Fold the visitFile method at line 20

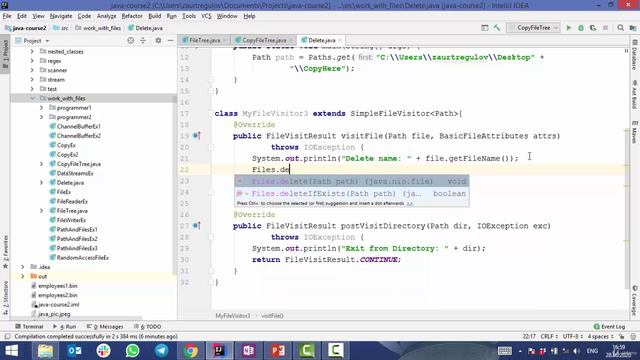point(211,147)
